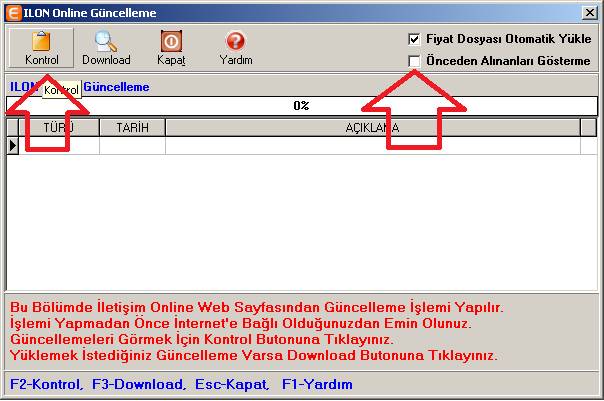
Task: Click the Kontrol toolbar button
Action: coord(41,48)
